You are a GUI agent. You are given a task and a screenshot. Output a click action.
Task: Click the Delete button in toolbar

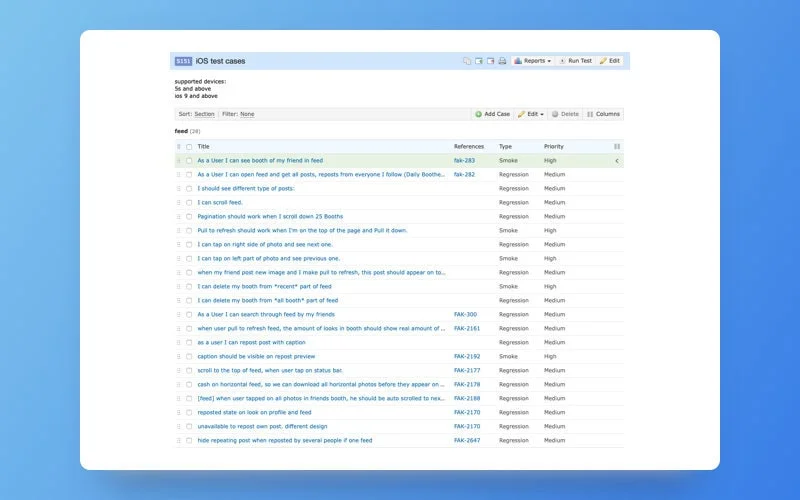pyautogui.click(x=565, y=114)
